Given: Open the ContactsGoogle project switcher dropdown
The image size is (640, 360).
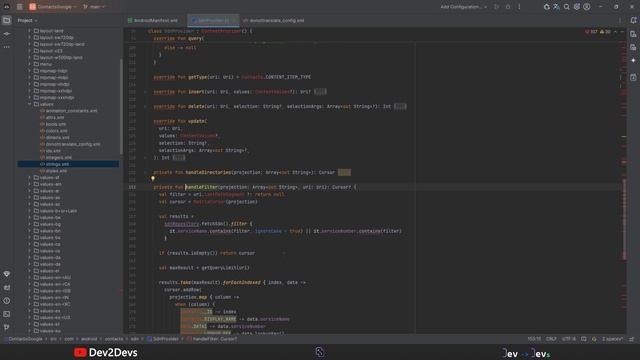Looking at the screenshot, I should tap(53, 7).
